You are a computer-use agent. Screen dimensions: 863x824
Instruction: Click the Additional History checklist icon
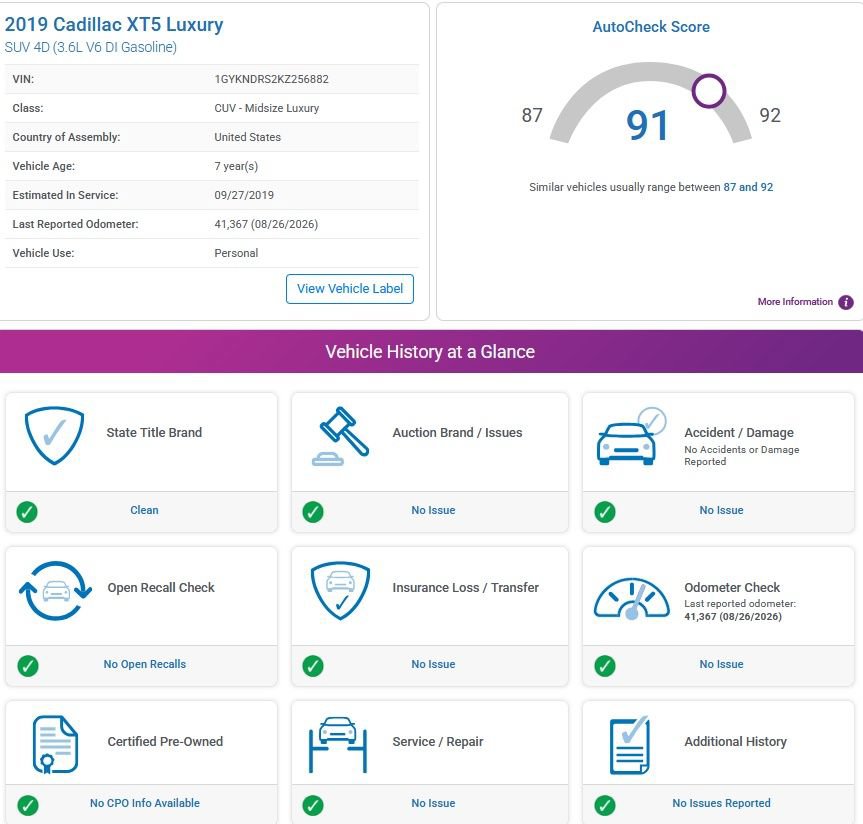(x=630, y=745)
